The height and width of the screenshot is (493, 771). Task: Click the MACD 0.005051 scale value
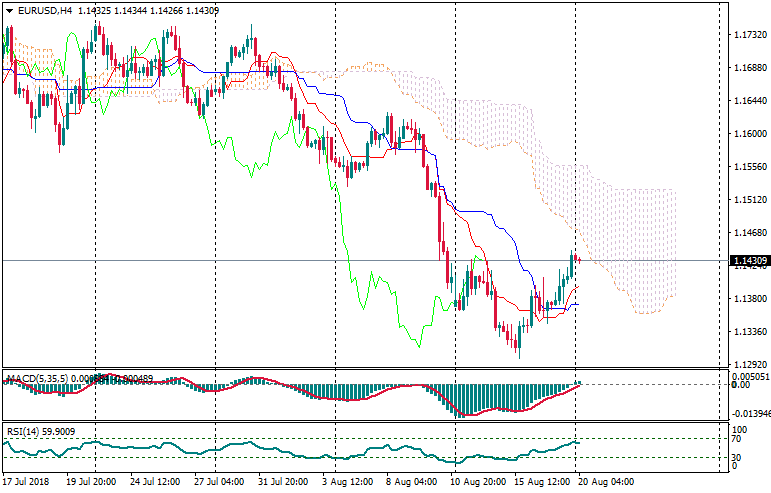point(748,377)
